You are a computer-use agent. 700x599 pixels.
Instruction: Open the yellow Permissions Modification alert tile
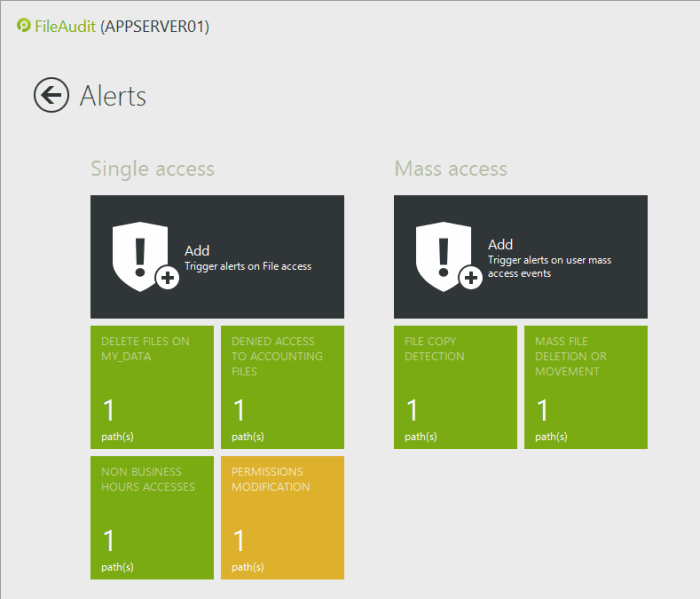point(282,517)
